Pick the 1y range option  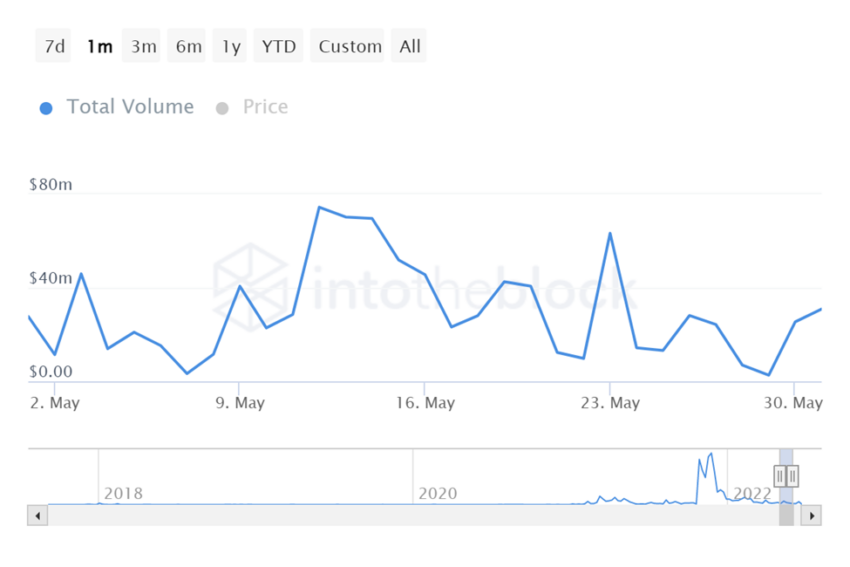tap(231, 46)
